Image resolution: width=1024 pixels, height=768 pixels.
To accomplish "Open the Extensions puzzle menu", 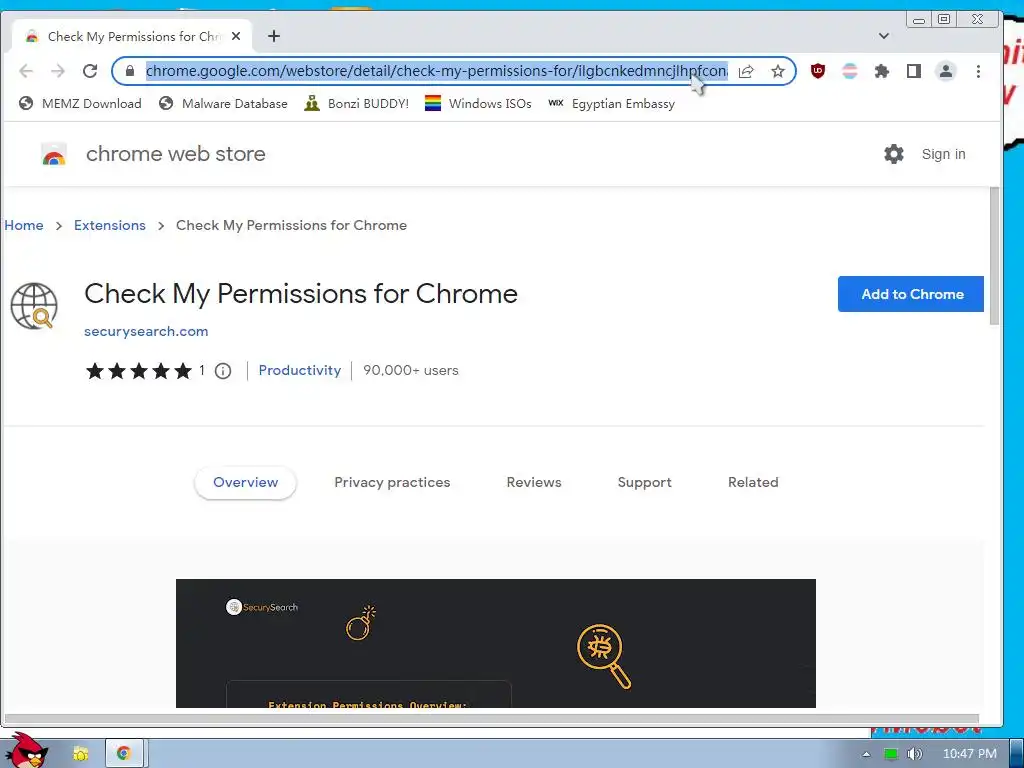I will coord(882,71).
